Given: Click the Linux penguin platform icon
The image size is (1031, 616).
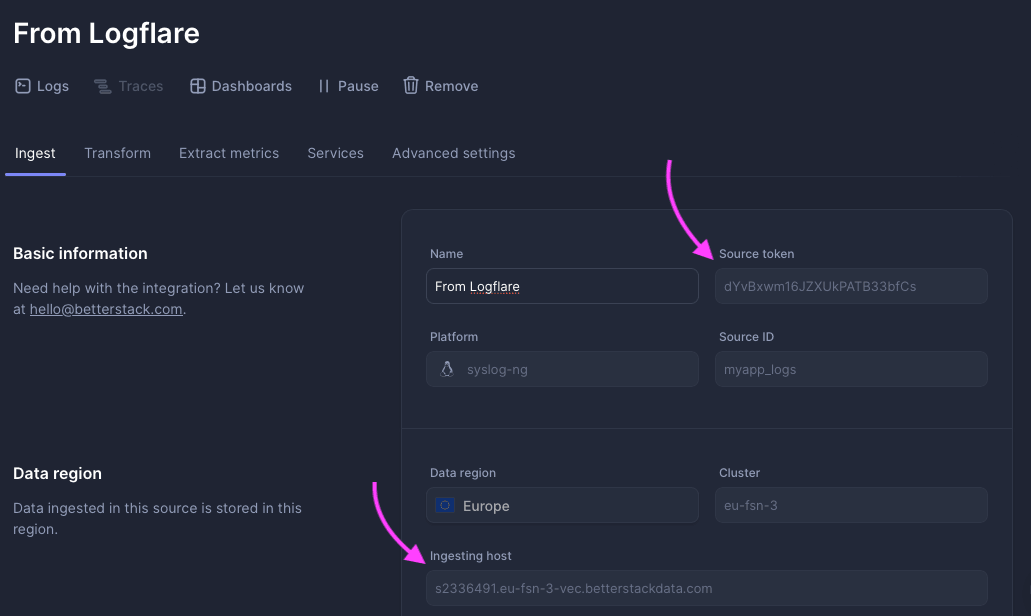Looking at the screenshot, I should pyautogui.click(x=447, y=369).
